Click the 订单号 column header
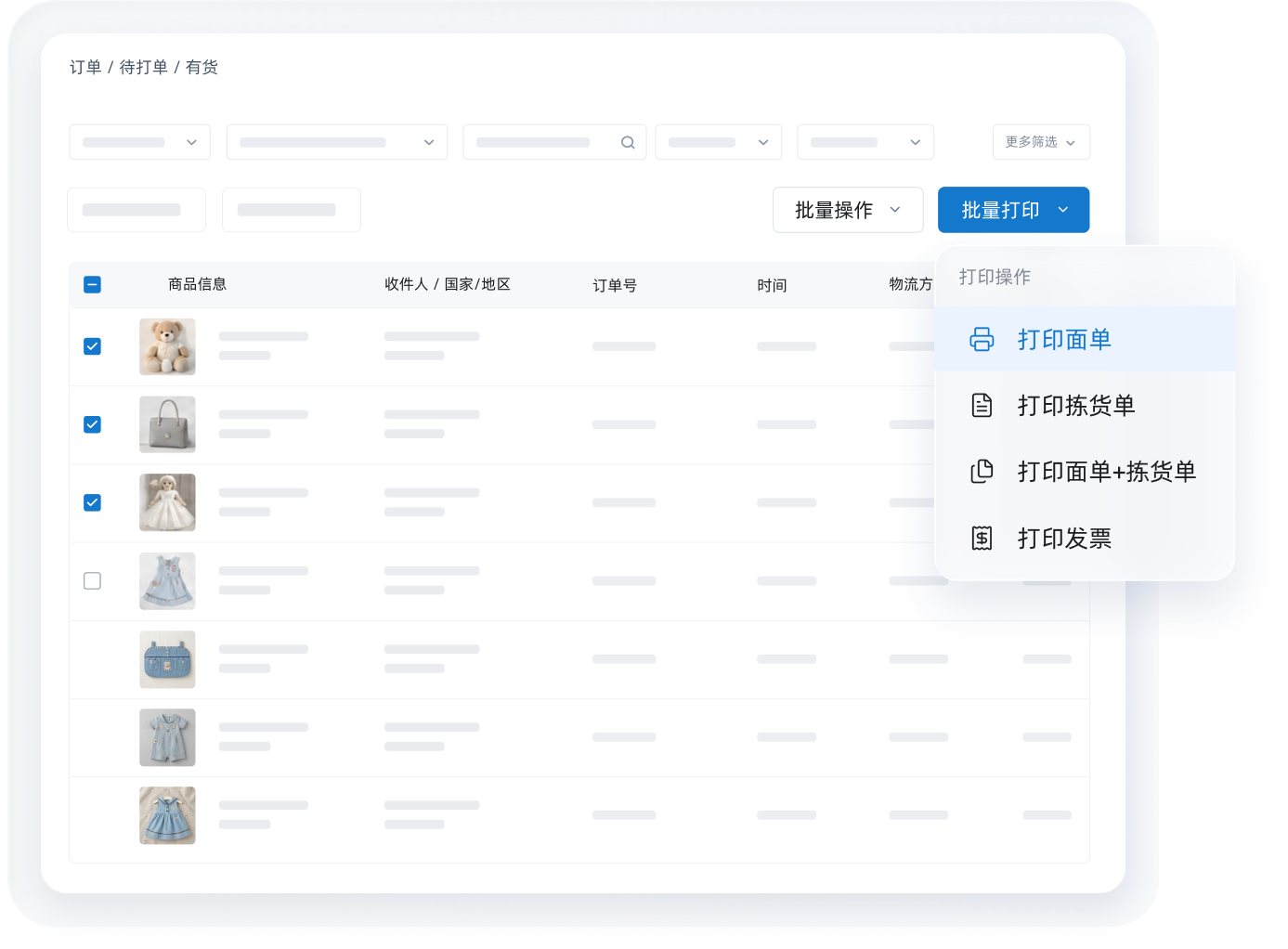Screen dimensions: 1288x949 pos(615,285)
